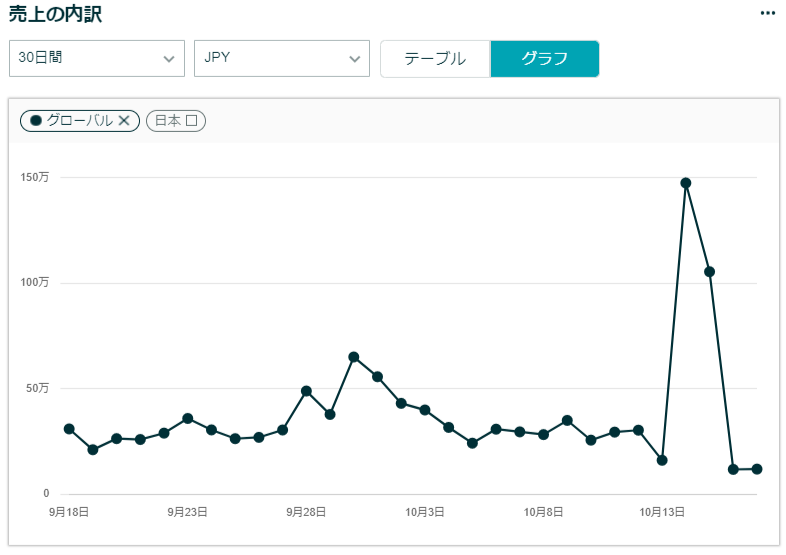Viewport: 786px width, 555px height.
Task: Open the JPY currency dropdown
Action: click(281, 58)
